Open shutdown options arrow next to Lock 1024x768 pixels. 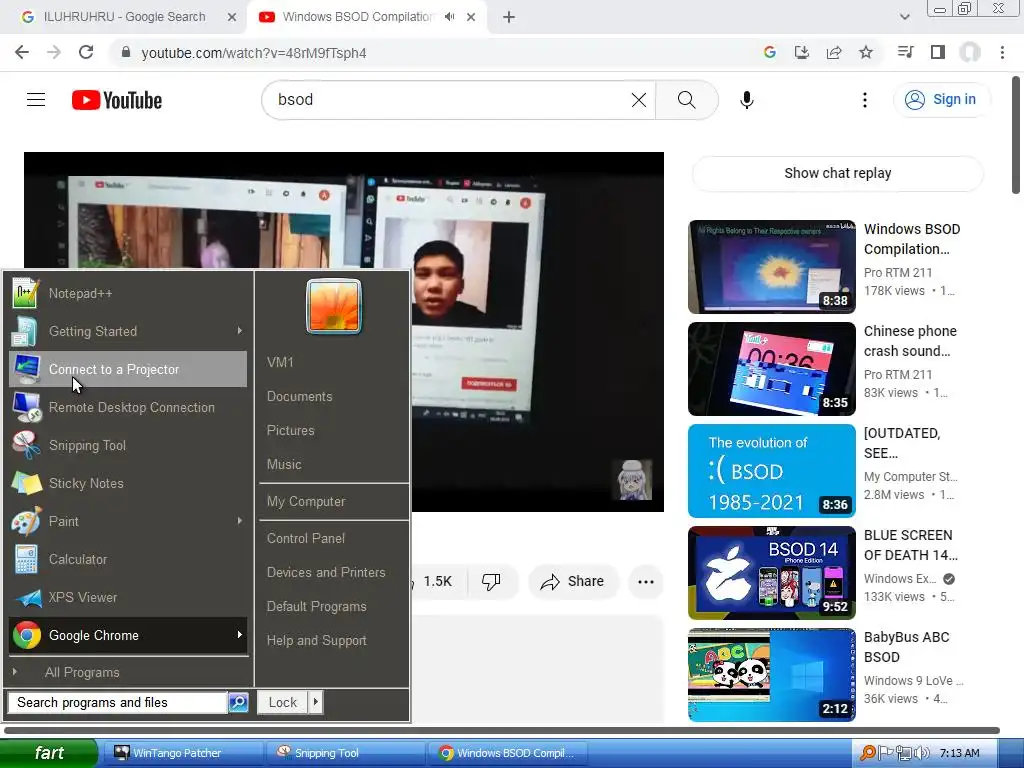(x=315, y=703)
